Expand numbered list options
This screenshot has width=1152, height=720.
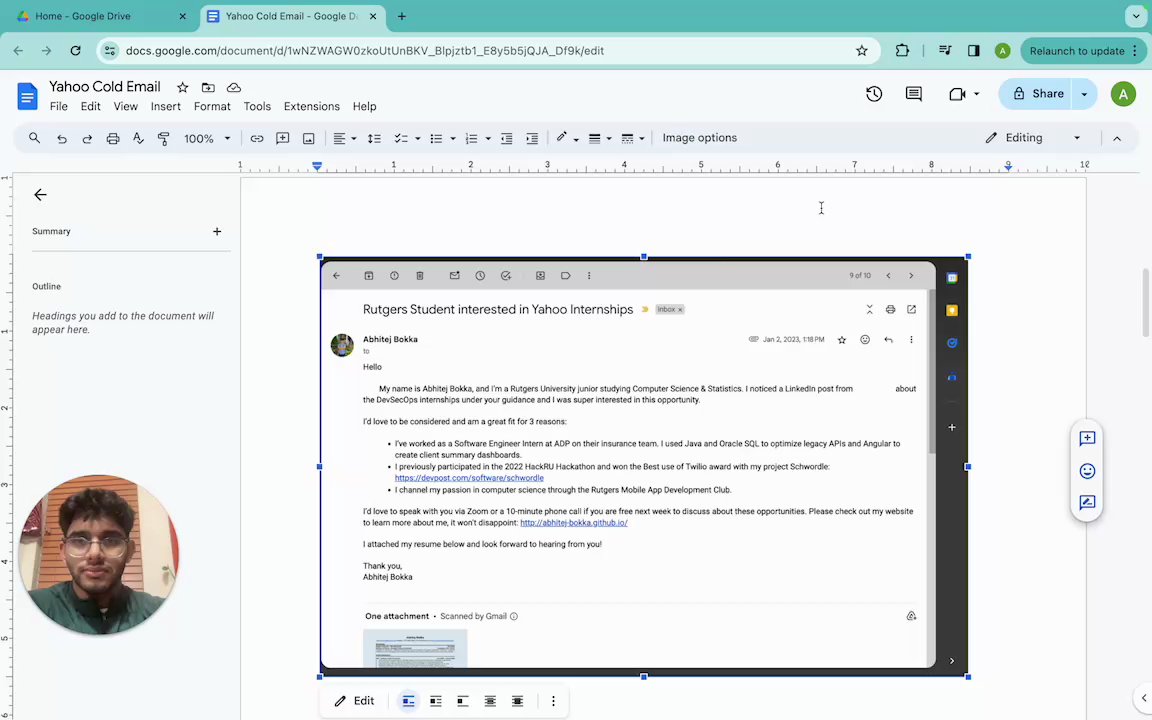click(488, 138)
